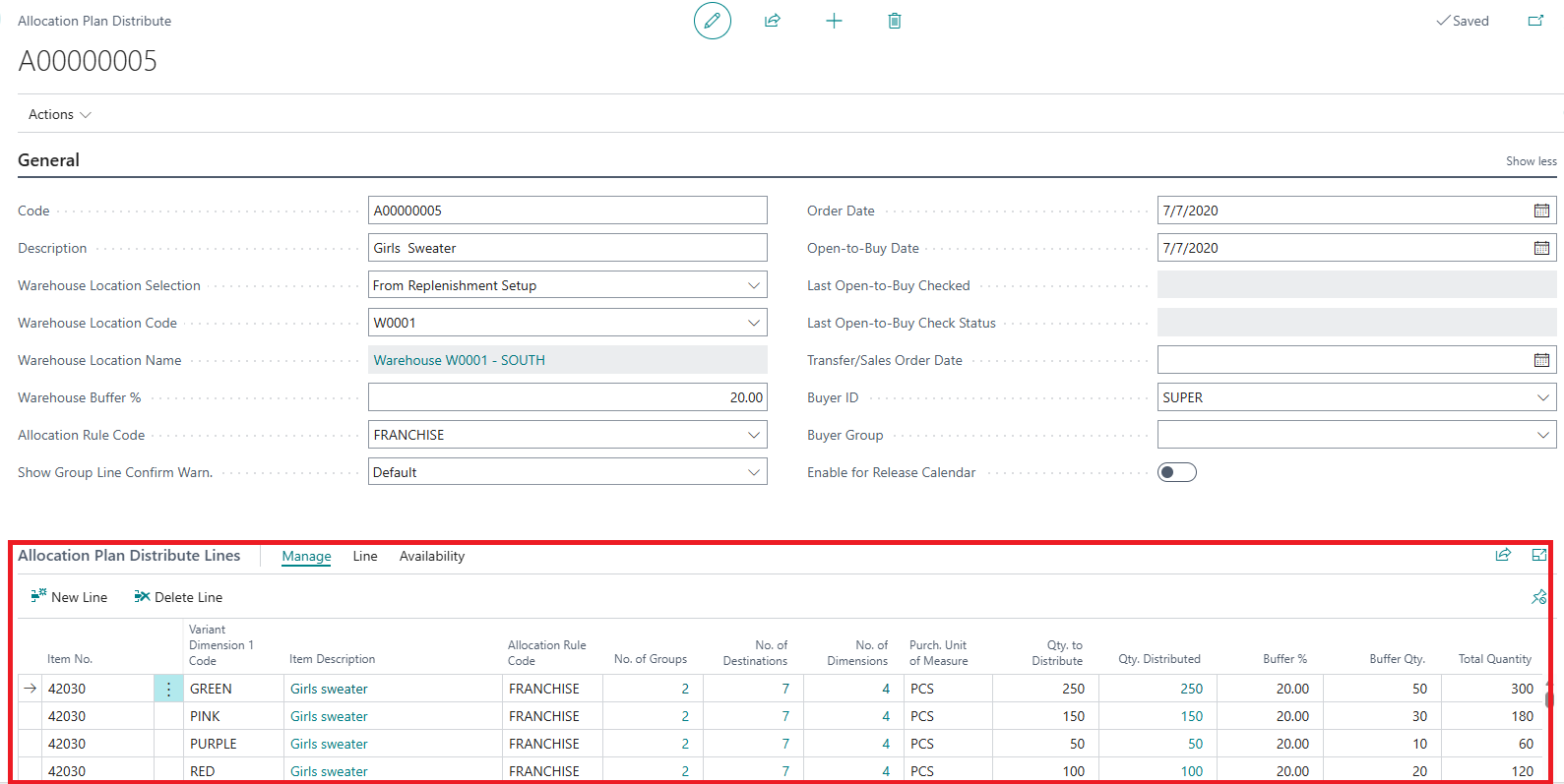Open the Allocation Rule Code dropdown

tap(753, 435)
